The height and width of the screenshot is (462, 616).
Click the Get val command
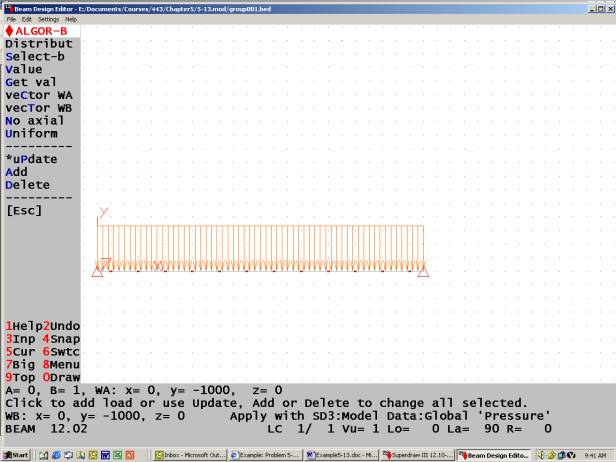[x=31, y=82]
